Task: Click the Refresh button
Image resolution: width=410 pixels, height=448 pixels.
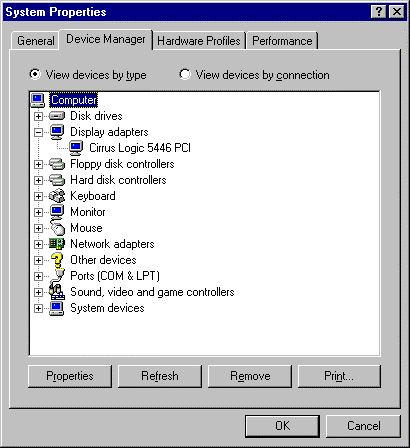Action: pos(160,376)
